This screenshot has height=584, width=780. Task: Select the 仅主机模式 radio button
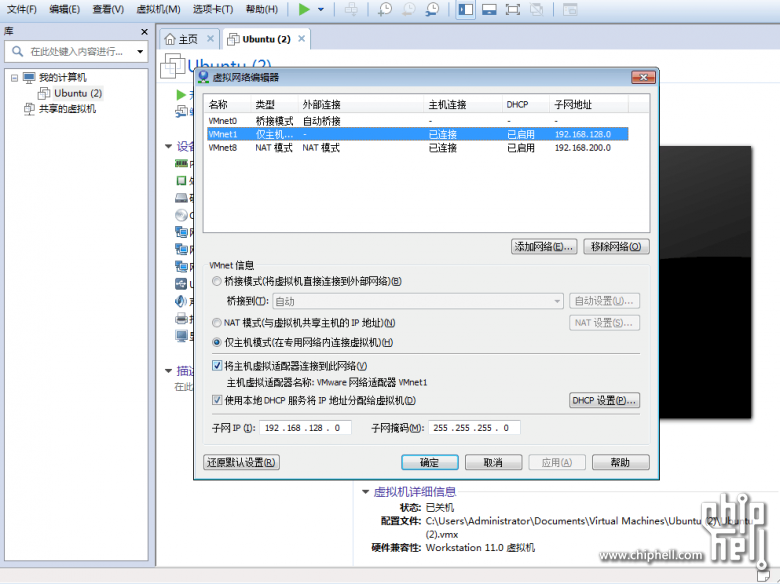[216, 342]
